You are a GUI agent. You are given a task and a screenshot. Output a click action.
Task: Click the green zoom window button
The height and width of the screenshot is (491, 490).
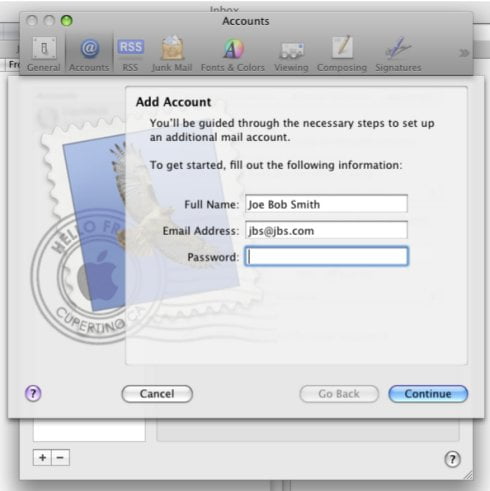[67, 21]
